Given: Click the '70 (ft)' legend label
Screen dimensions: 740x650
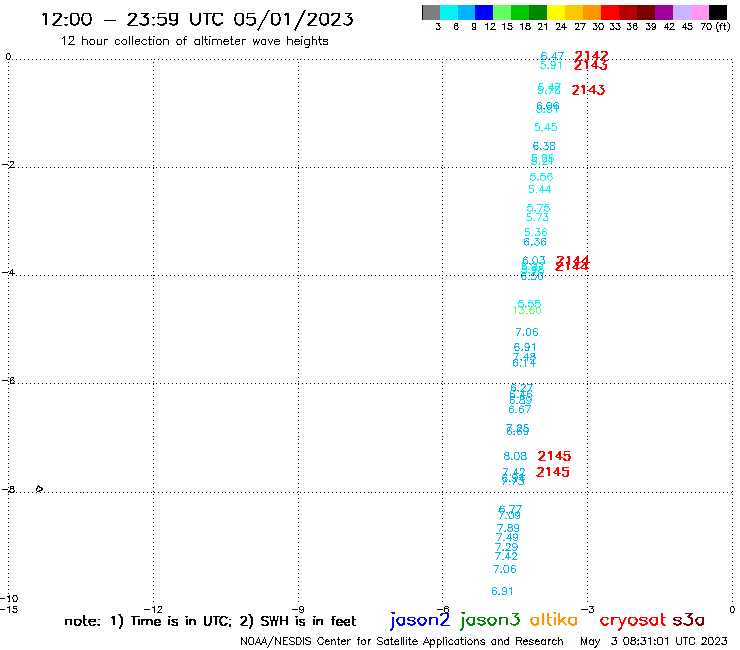Looking at the screenshot, I should pyautogui.click(x=715, y=26).
